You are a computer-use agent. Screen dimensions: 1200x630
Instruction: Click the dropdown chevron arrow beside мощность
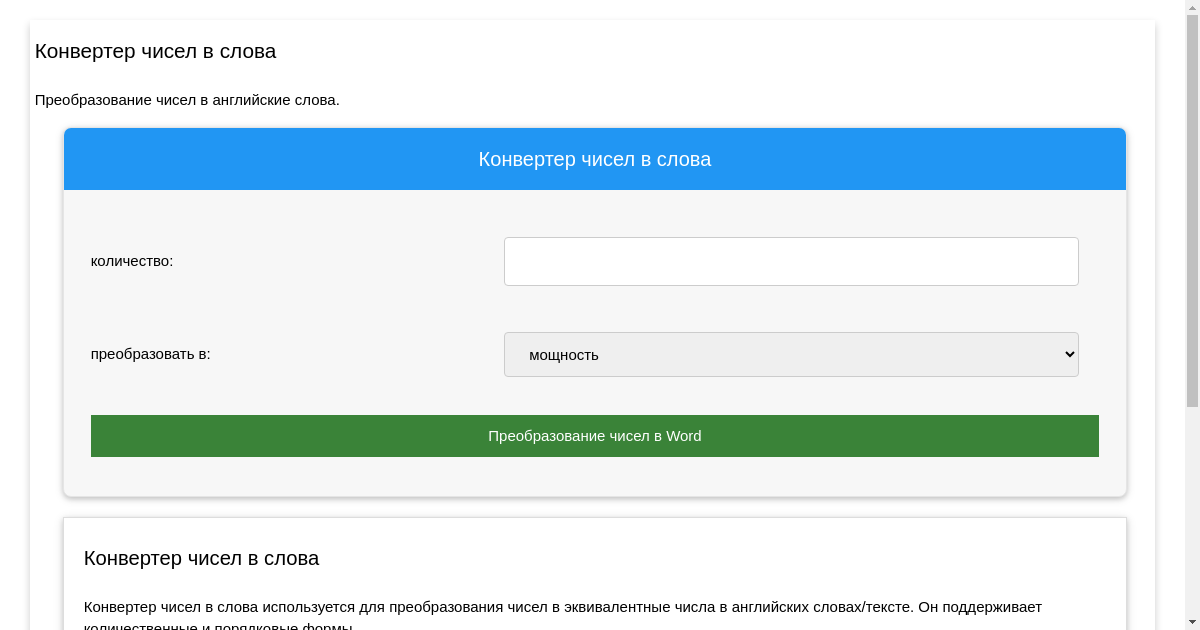(x=1069, y=354)
